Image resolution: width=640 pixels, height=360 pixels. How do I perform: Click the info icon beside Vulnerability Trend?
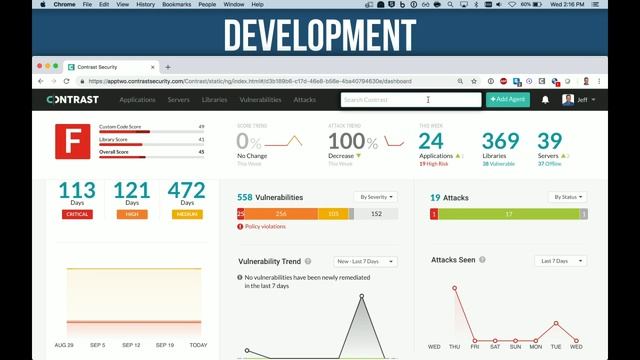click(x=308, y=261)
